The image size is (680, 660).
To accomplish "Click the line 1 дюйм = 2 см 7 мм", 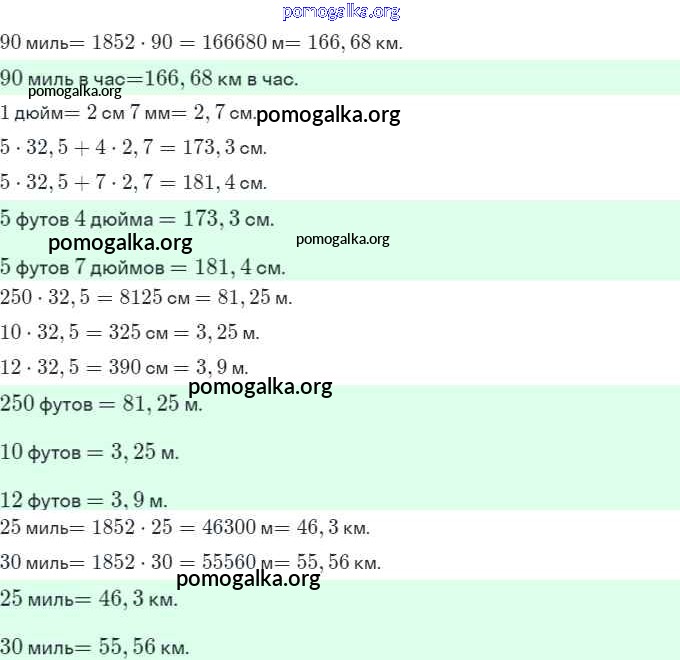I will (129, 112).
